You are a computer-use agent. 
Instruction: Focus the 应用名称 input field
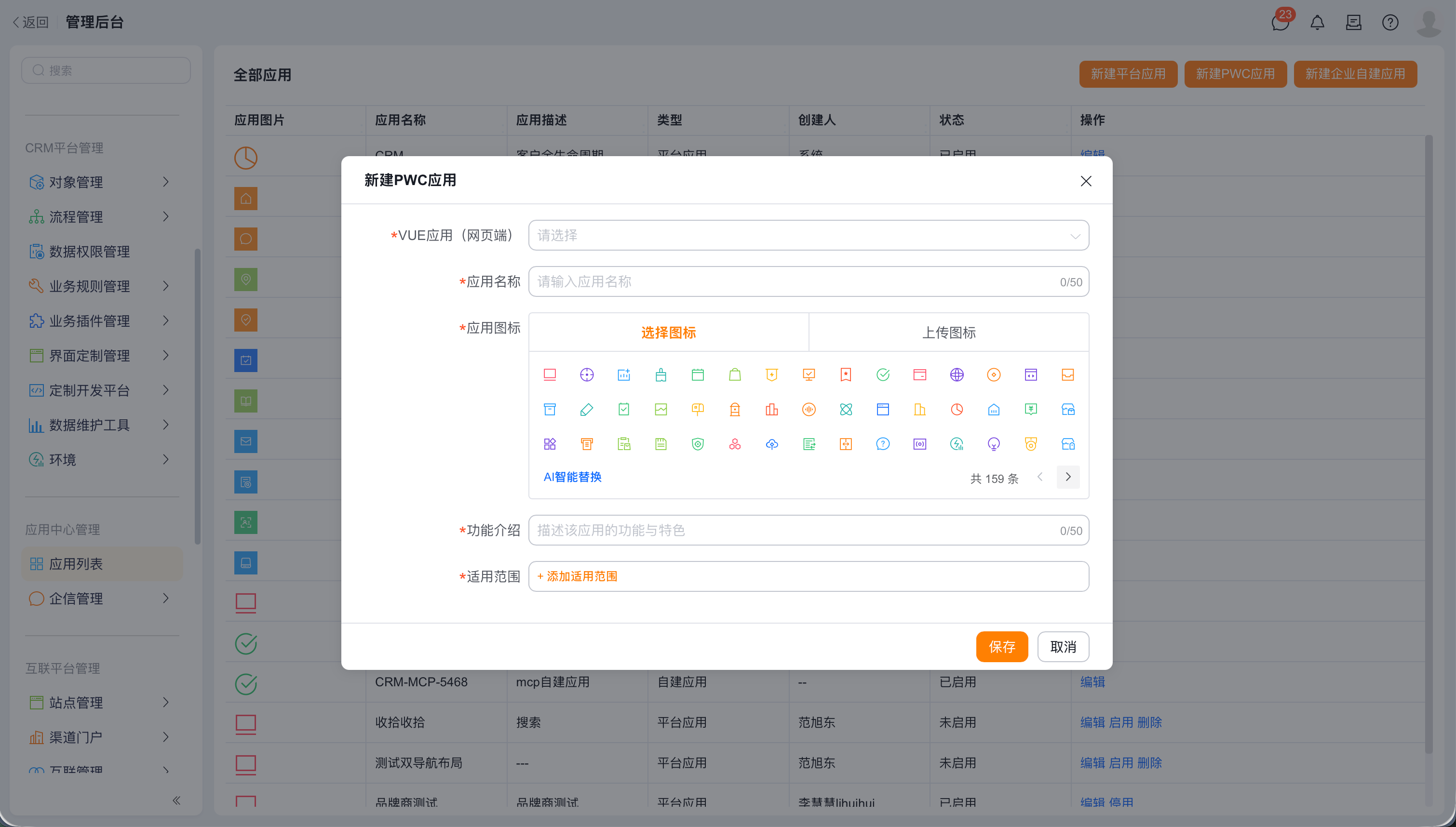809,282
